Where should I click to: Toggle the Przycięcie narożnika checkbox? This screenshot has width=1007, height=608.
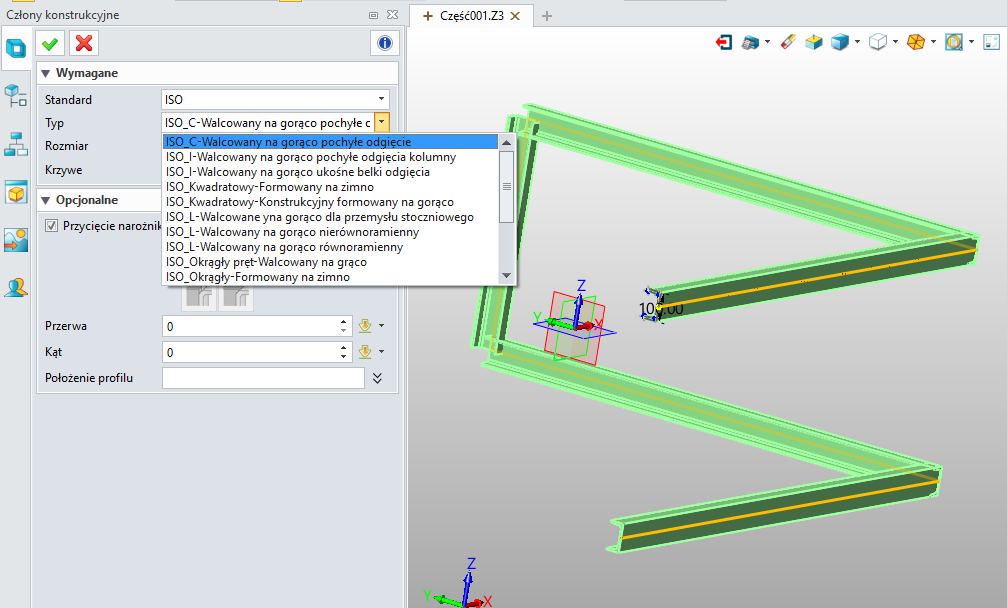tap(51, 226)
